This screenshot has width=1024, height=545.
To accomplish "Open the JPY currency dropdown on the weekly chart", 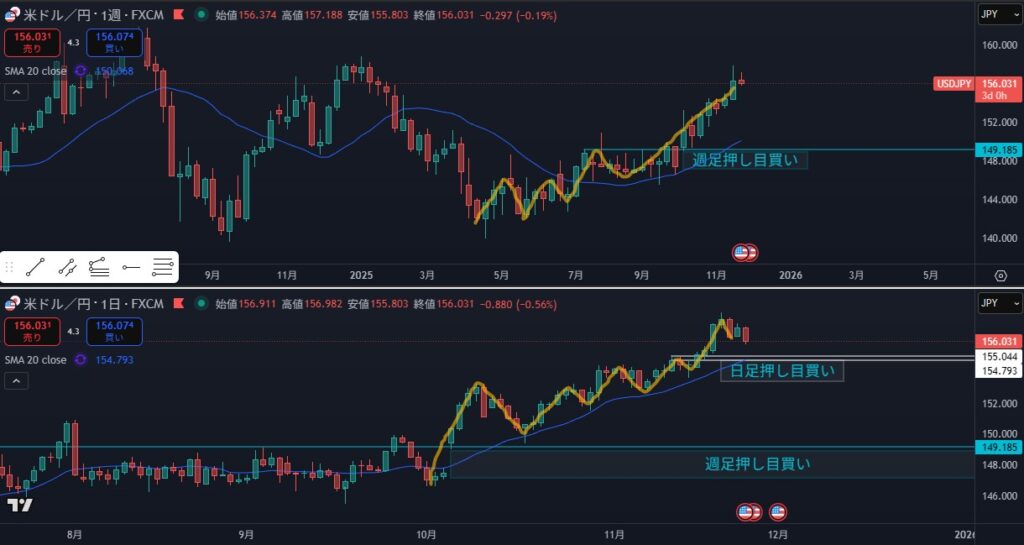I will (x=1000, y=15).
